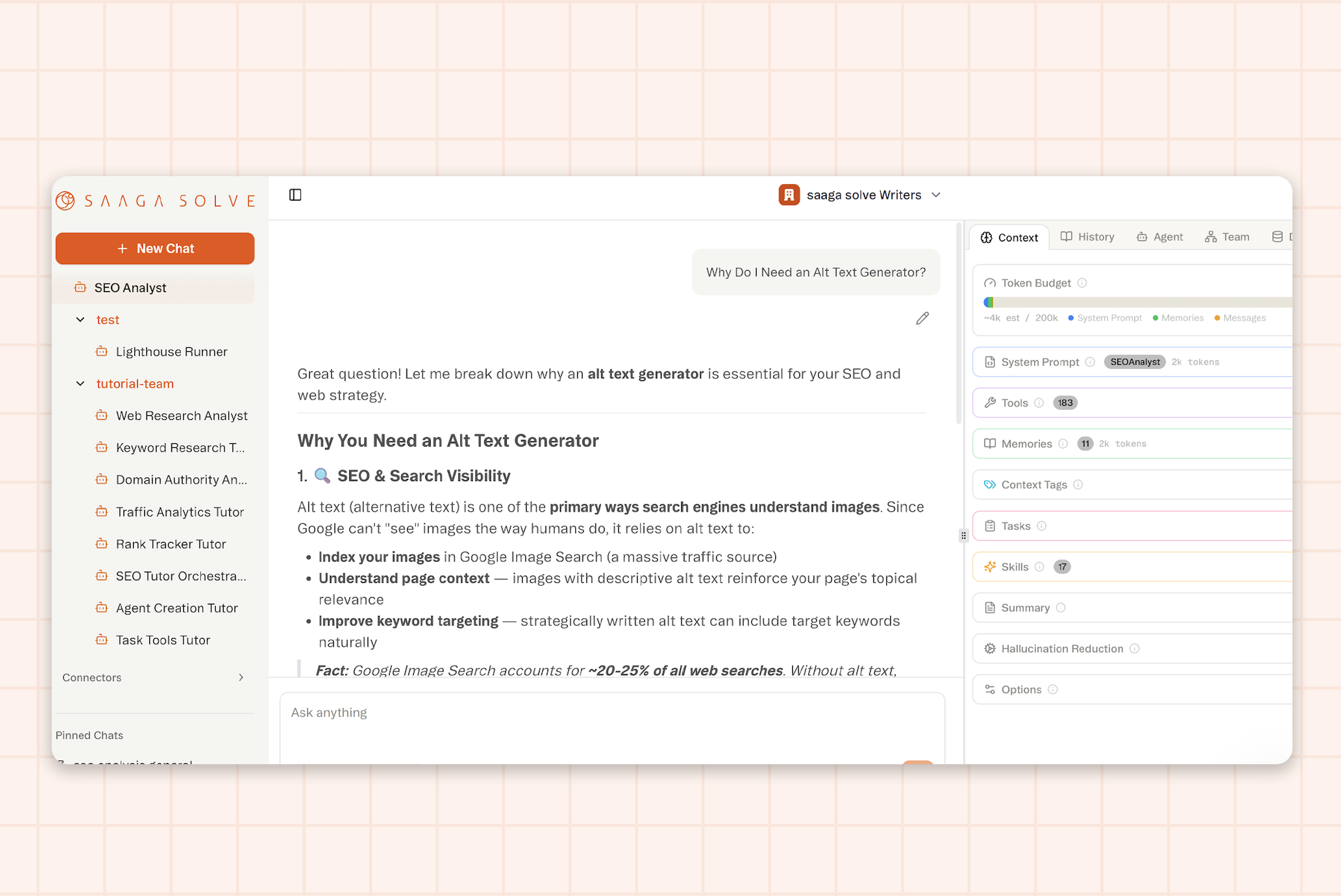This screenshot has width=1341, height=896.
Task: Click the Context Tags tag icon
Action: tap(990, 485)
